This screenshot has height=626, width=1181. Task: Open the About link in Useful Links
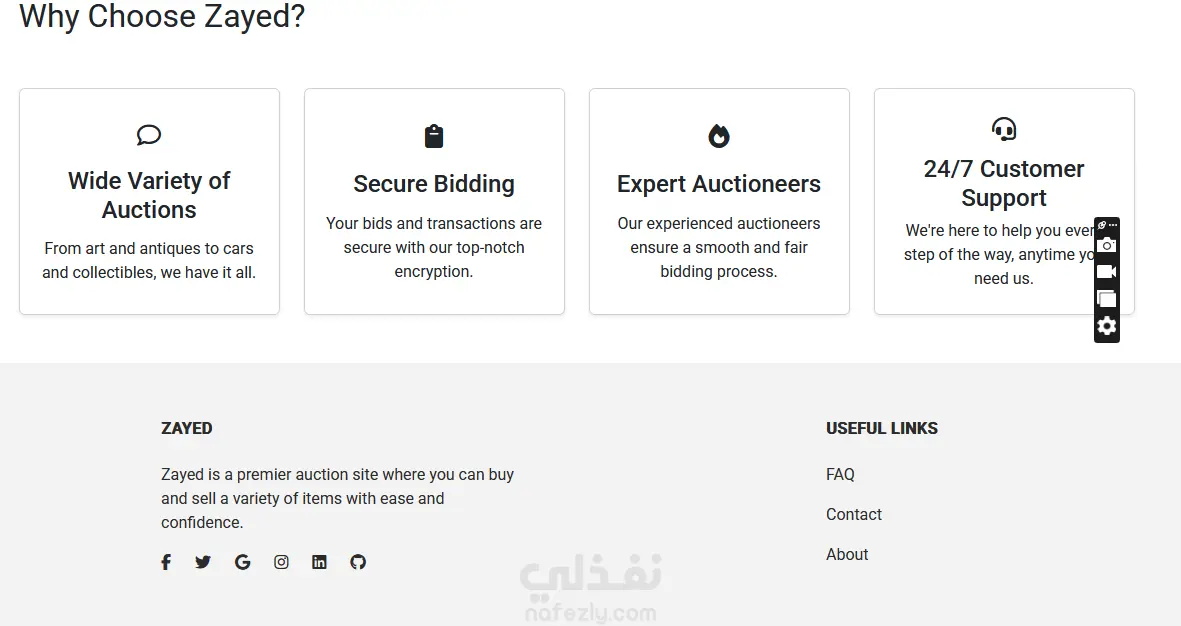coord(847,555)
